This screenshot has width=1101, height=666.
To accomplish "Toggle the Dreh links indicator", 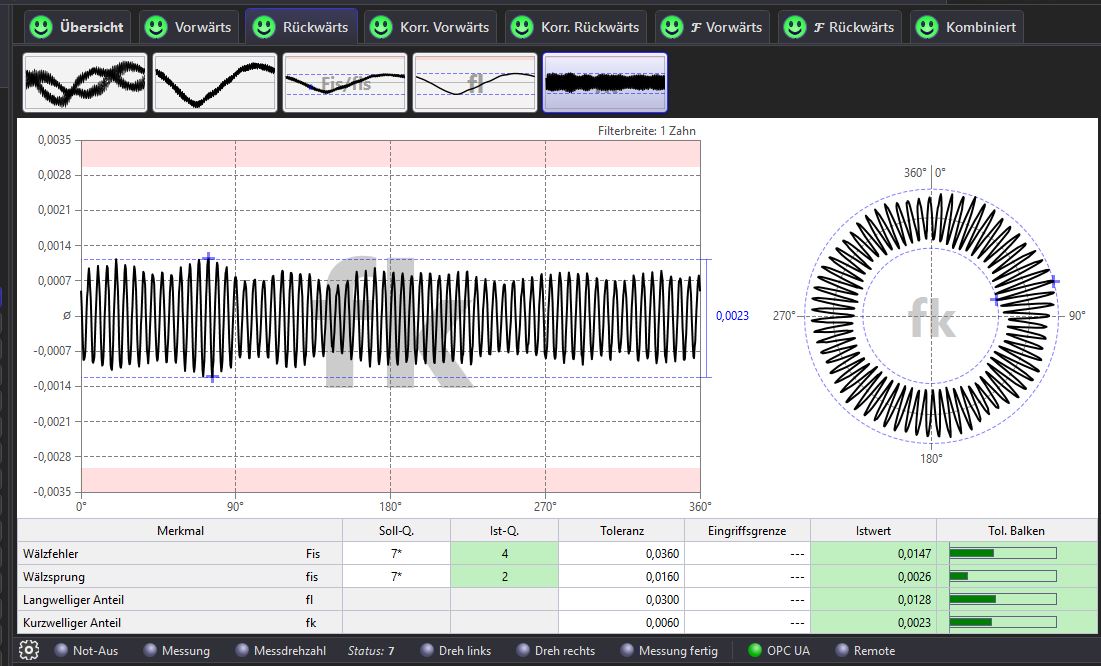I will [428, 650].
